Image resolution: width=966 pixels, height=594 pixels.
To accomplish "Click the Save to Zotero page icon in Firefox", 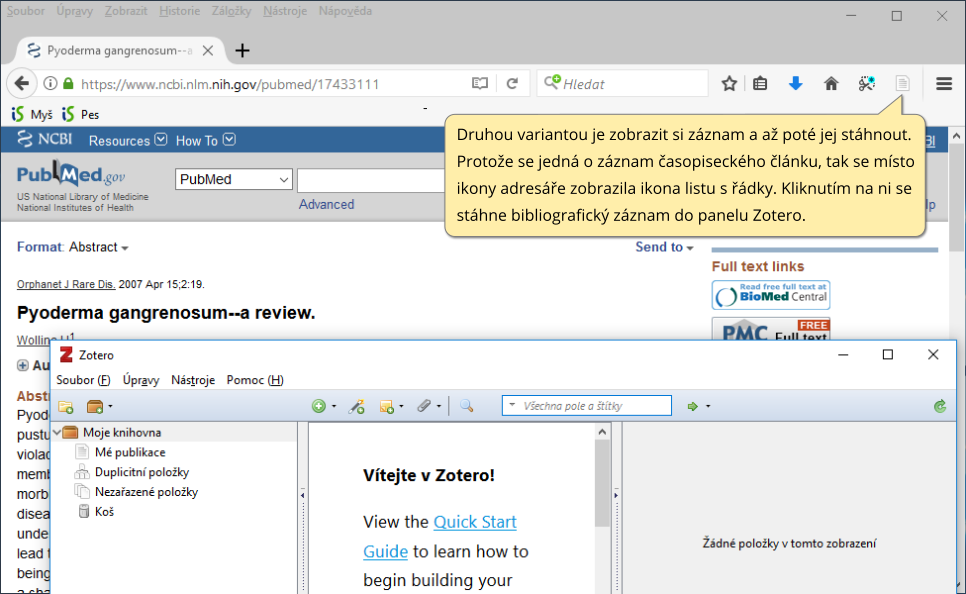I will click(x=902, y=83).
